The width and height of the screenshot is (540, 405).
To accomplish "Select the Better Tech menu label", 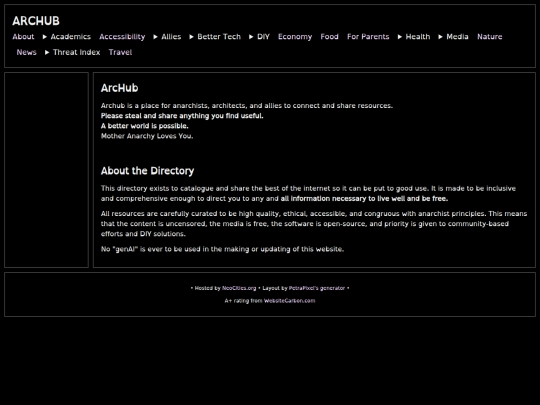I will click(219, 37).
